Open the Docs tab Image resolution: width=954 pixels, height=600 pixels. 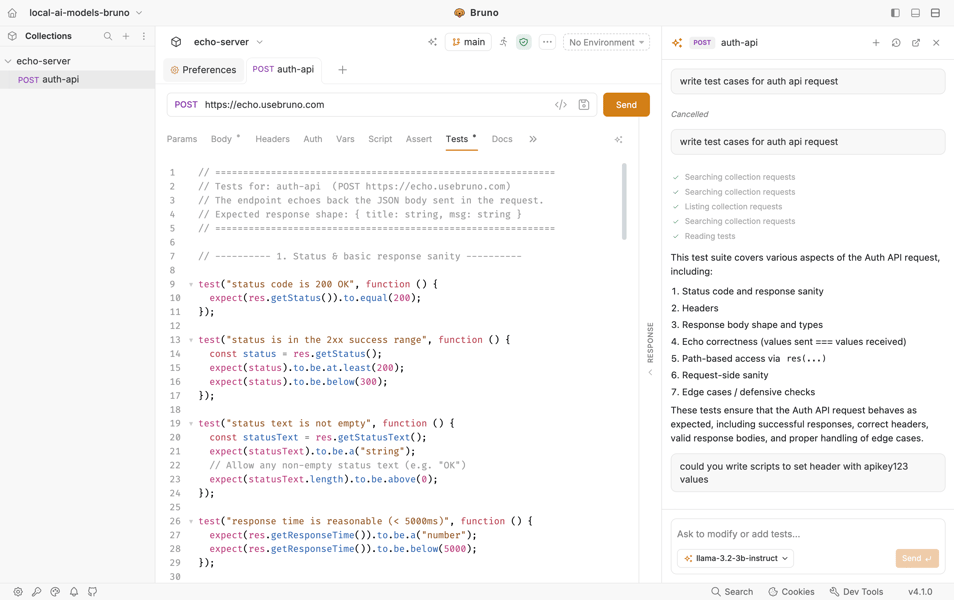pyautogui.click(x=502, y=139)
